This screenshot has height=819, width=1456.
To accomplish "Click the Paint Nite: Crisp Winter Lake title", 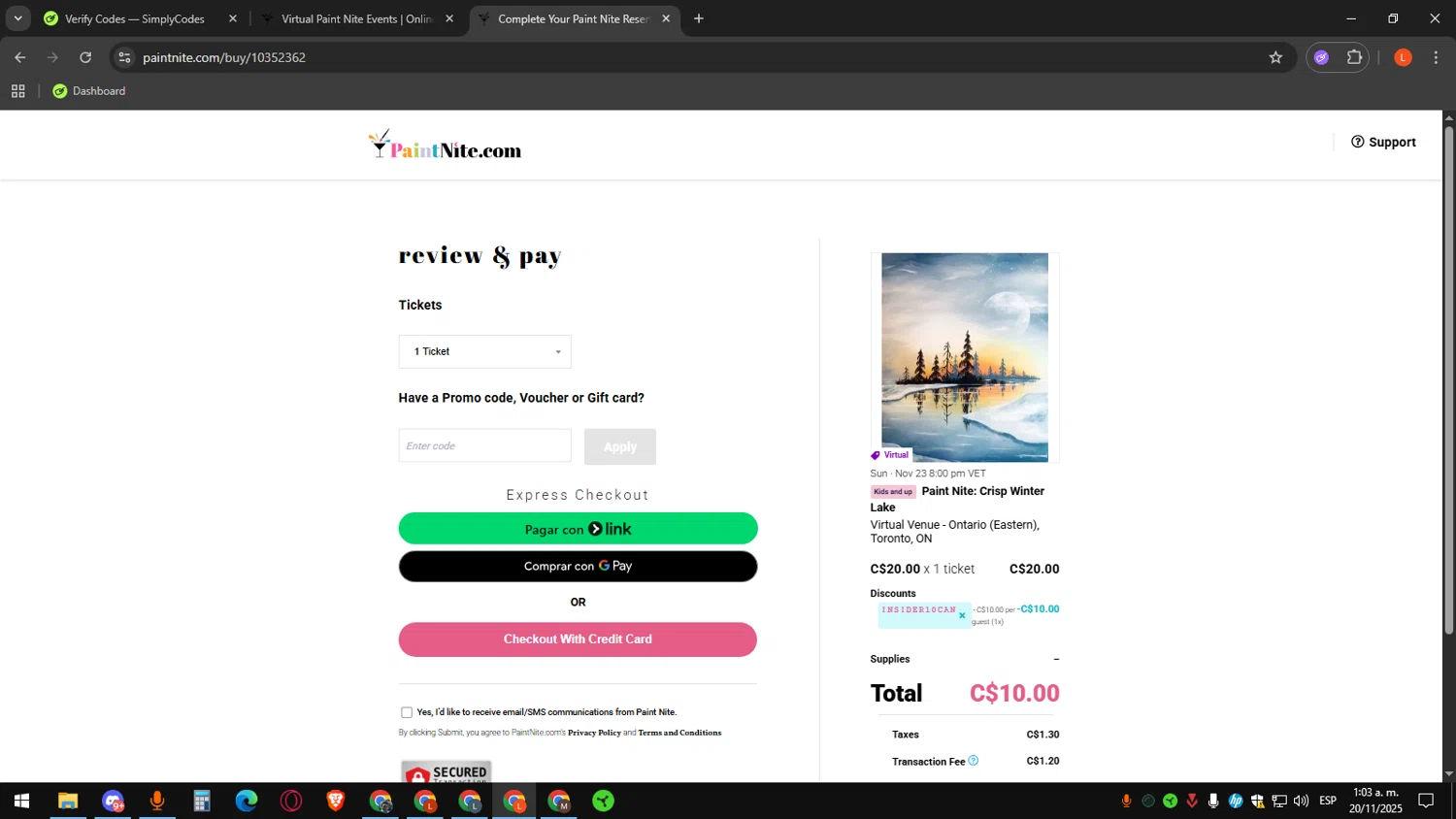I will [957, 499].
